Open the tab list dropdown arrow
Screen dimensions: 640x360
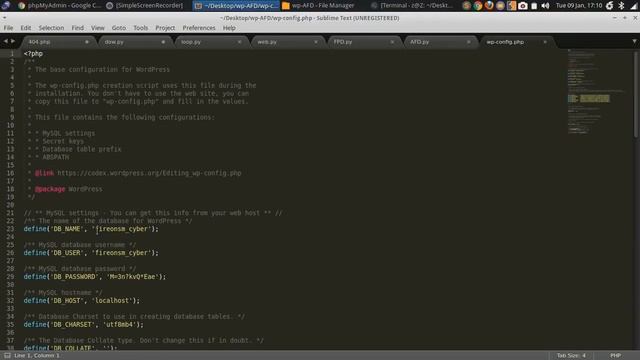(634, 41)
